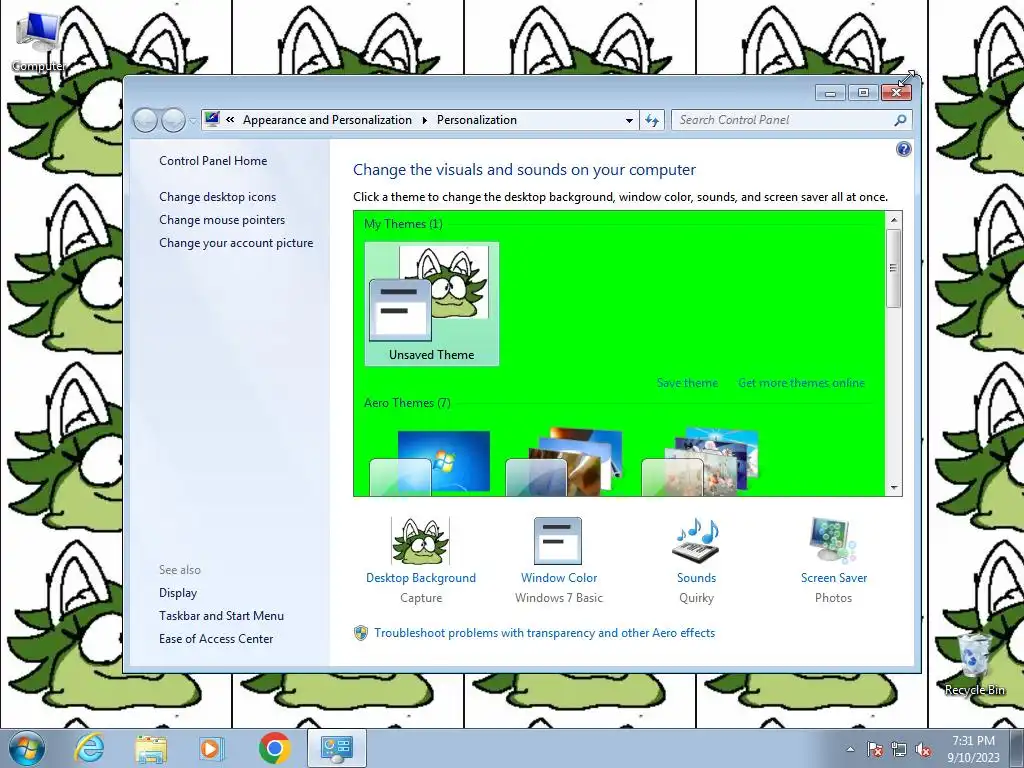The image size is (1024, 768).
Task: Open Ease of Access Center link
Action: (216, 639)
